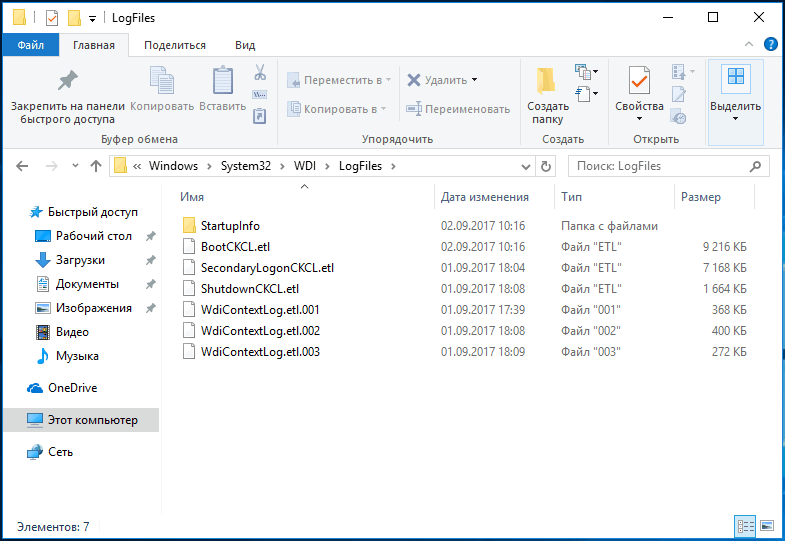The height and width of the screenshot is (541, 785).
Task: Select the BootCKCL.etl file
Action: [x=235, y=247]
